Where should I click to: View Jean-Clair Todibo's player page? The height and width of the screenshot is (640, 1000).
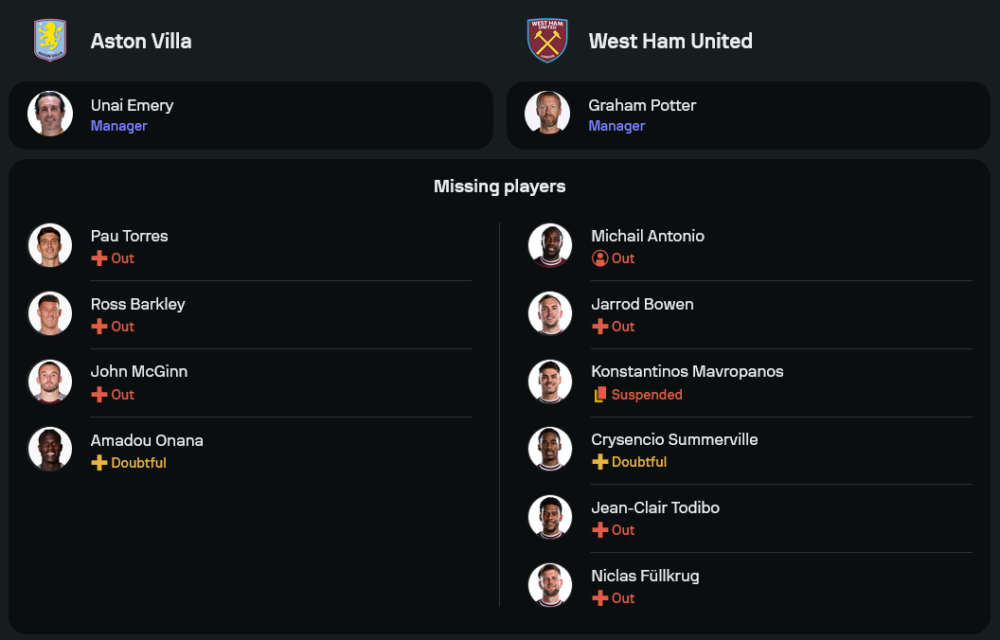[655, 507]
